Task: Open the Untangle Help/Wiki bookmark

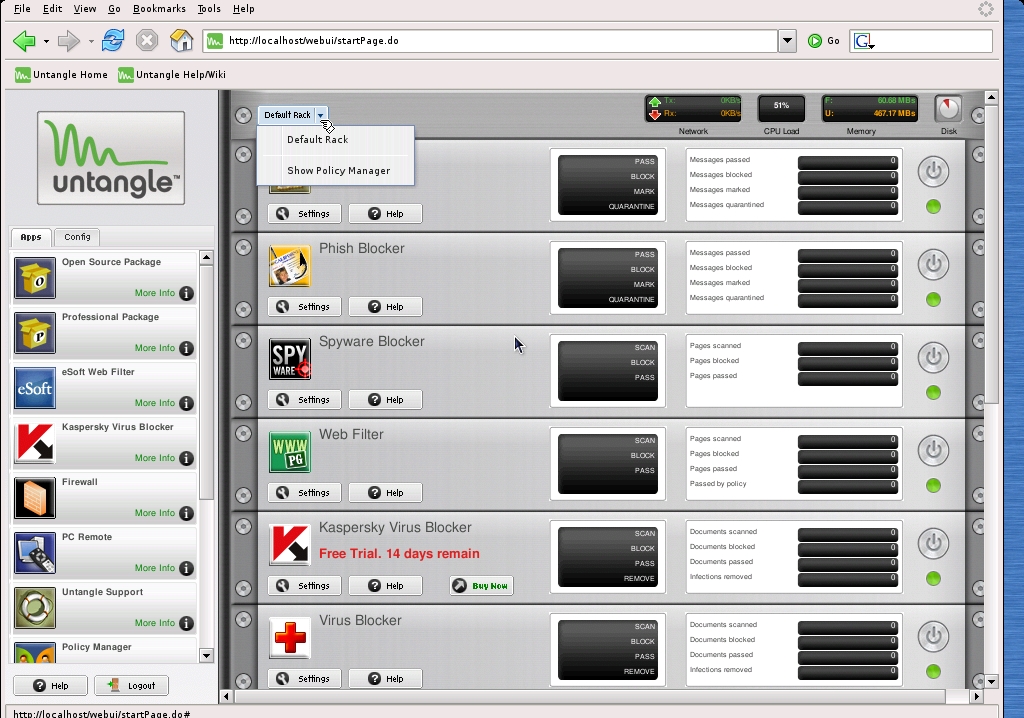Action: [172, 74]
